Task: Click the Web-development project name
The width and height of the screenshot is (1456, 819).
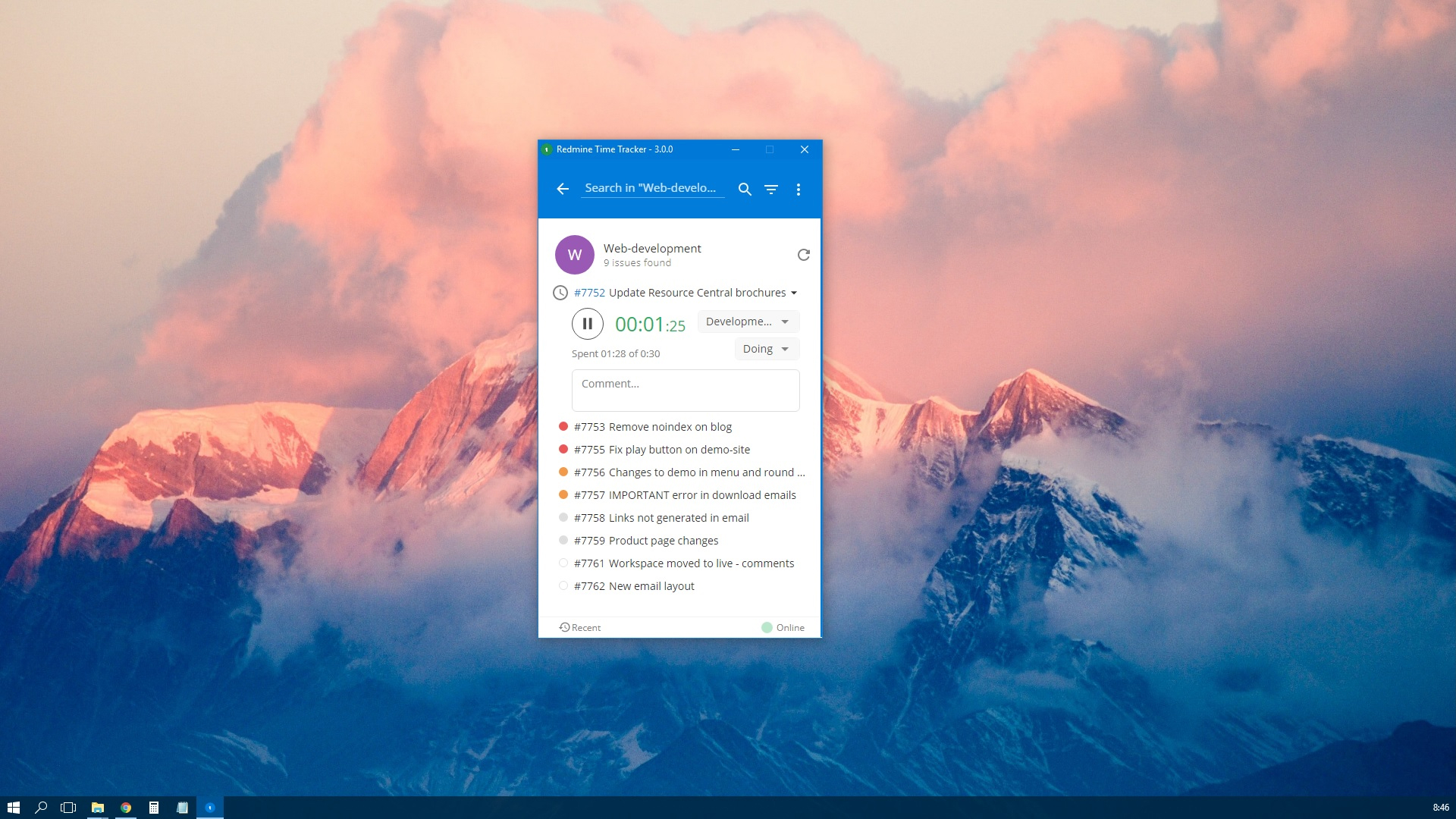Action: click(x=652, y=248)
